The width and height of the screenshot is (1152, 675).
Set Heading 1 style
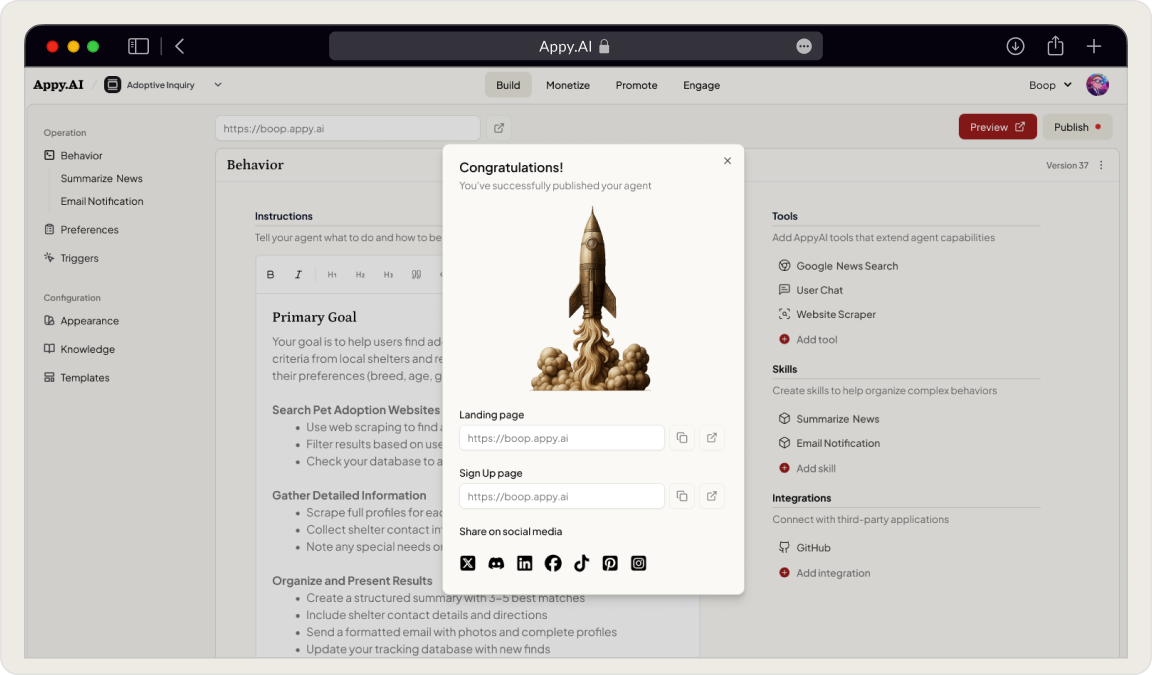click(x=332, y=275)
